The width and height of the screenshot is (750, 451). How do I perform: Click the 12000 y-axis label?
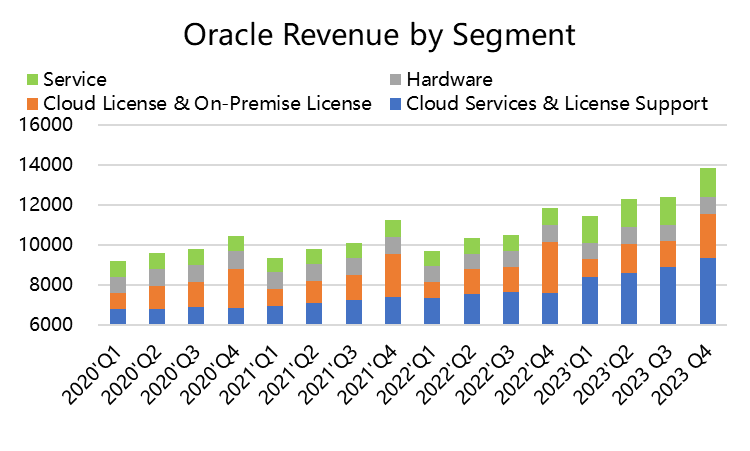tap(45, 205)
